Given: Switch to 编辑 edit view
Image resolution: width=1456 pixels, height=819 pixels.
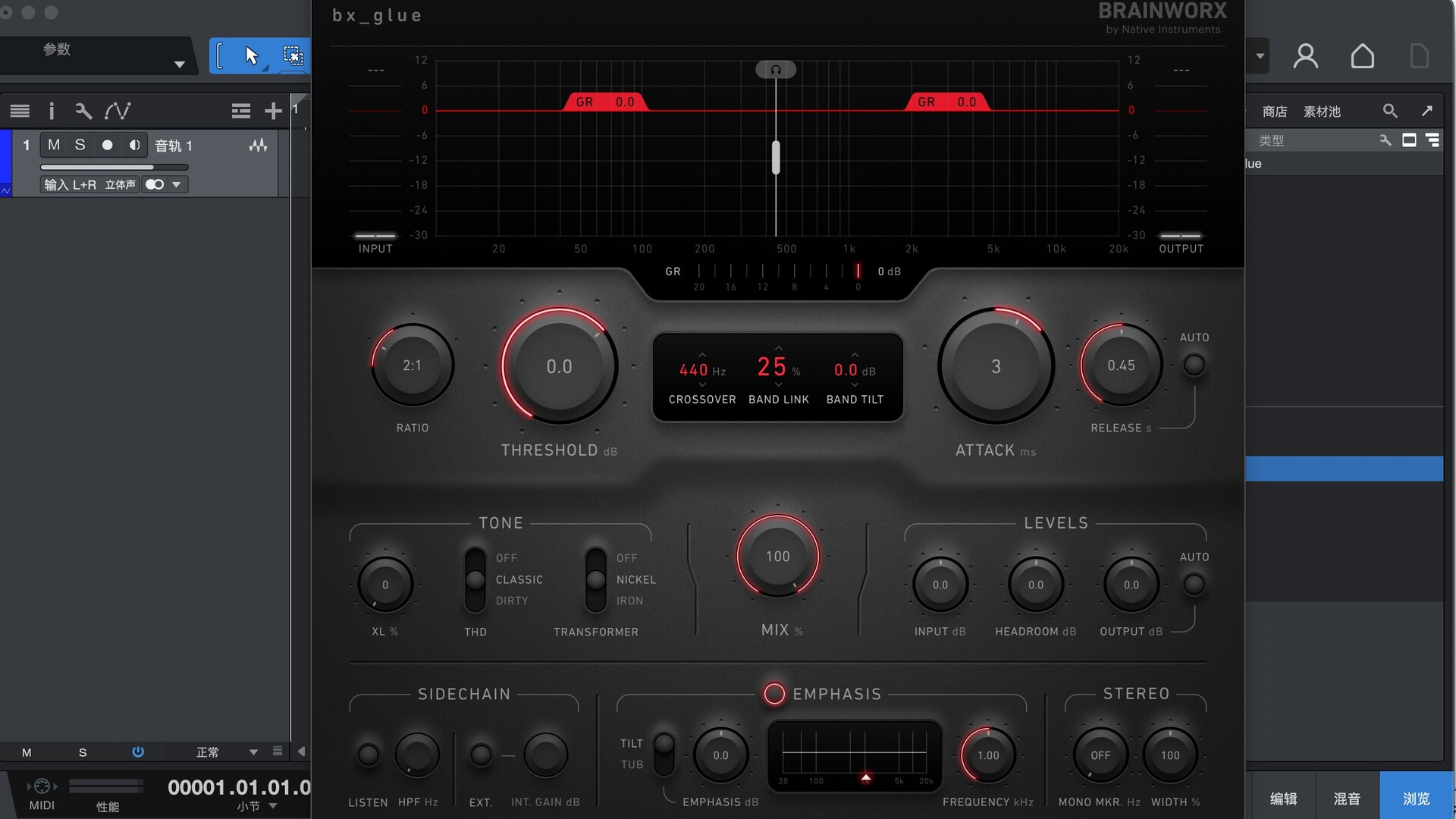Looking at the screenshot, I should tap(1284, 799).
